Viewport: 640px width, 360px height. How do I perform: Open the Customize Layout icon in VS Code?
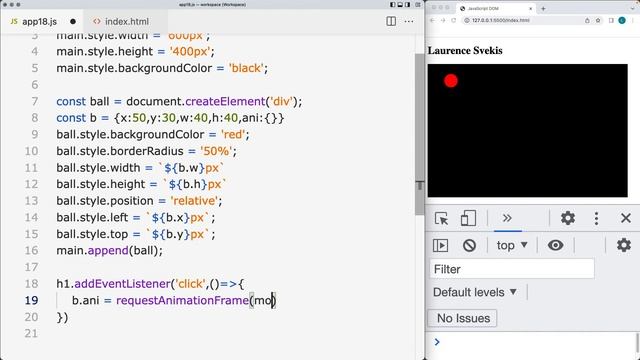418,4
